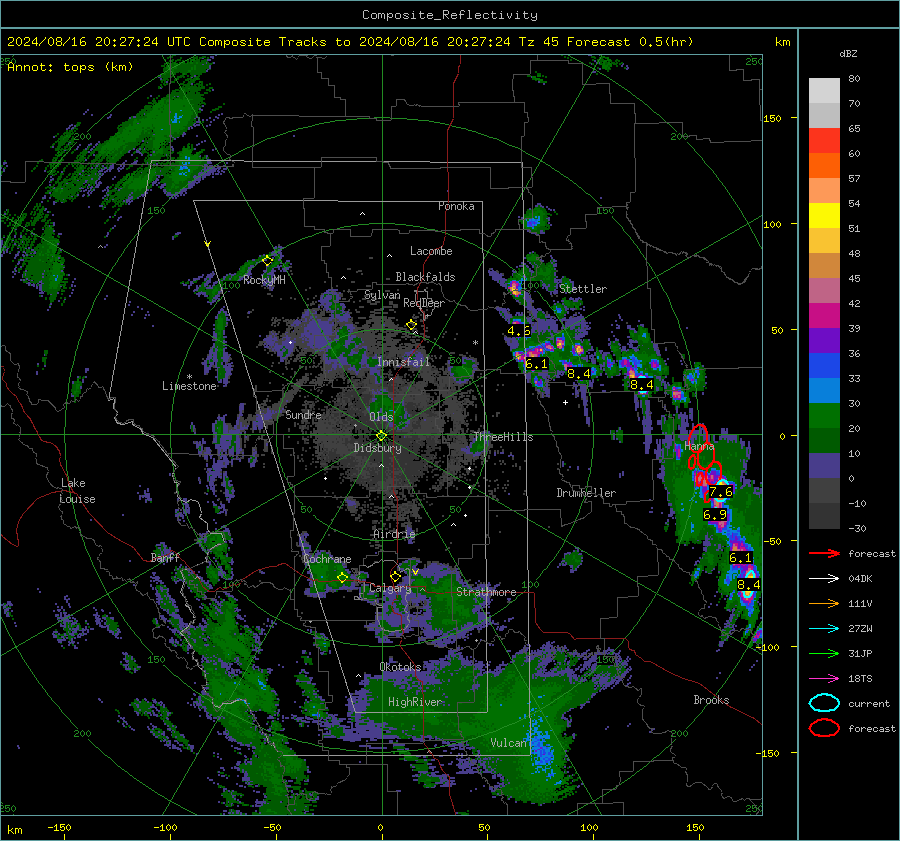Click the Sundre town label

(303, 414)
